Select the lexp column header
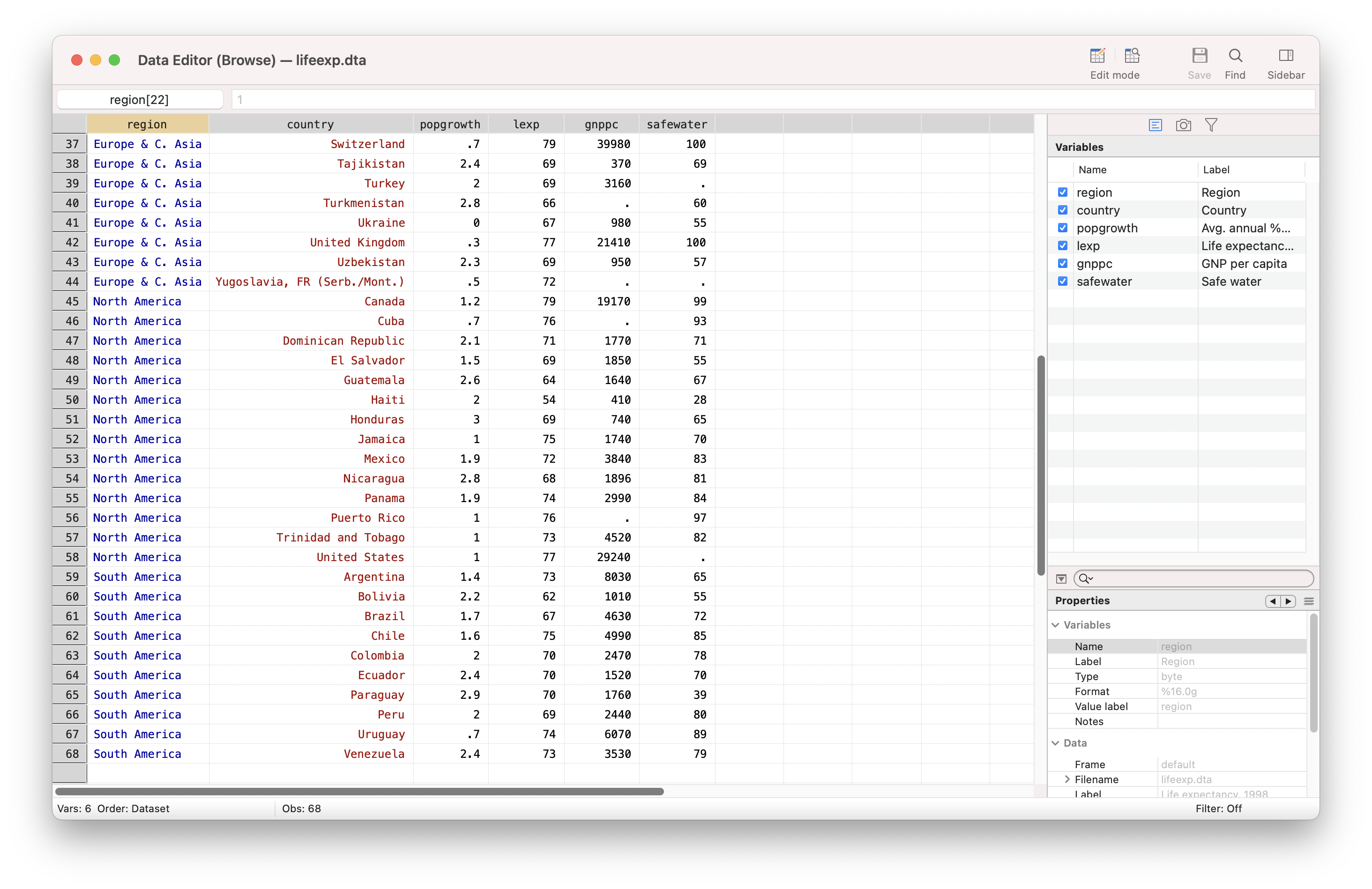This screenshot has height=889, width=1372. [526, 125]
